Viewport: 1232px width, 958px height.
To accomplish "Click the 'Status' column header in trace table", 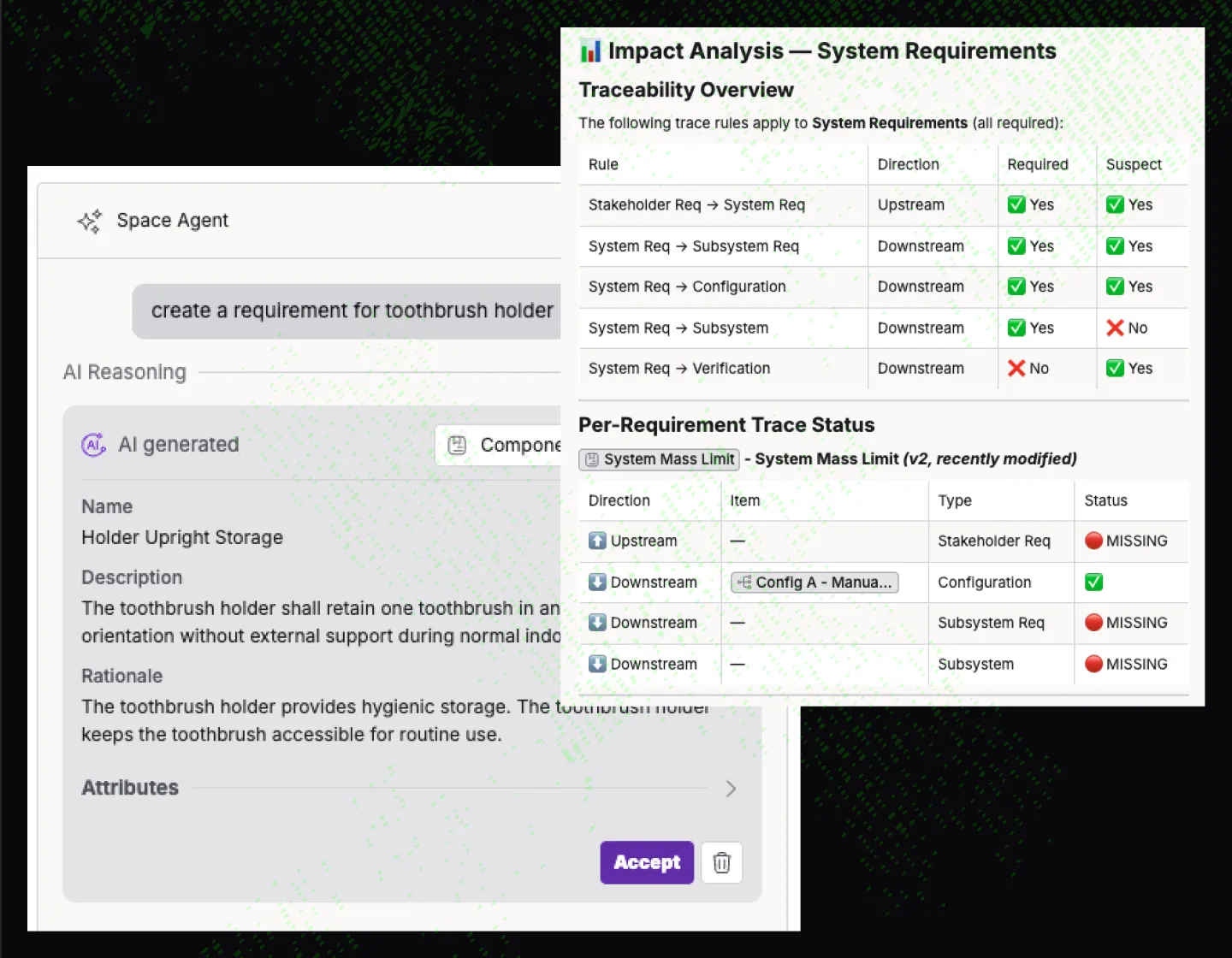I will [x=1105, y=500].
